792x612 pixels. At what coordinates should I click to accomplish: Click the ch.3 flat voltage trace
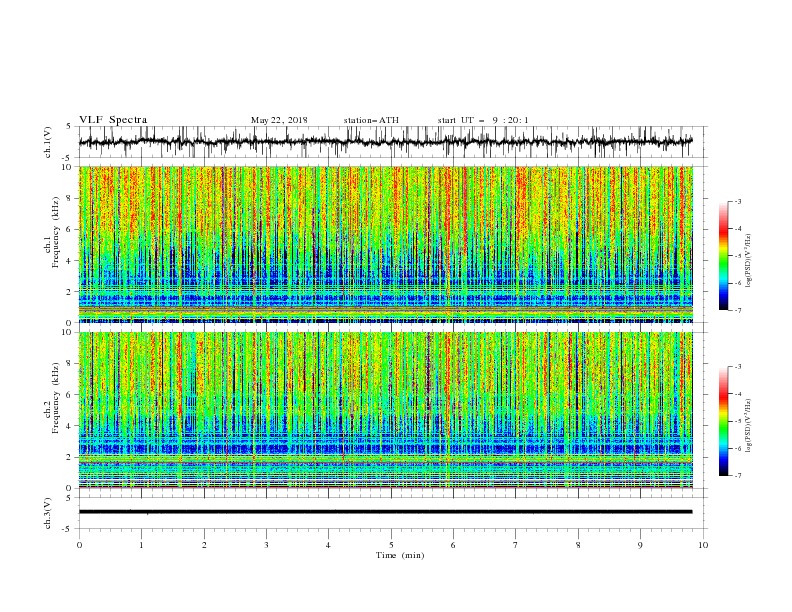pos(385,512)
